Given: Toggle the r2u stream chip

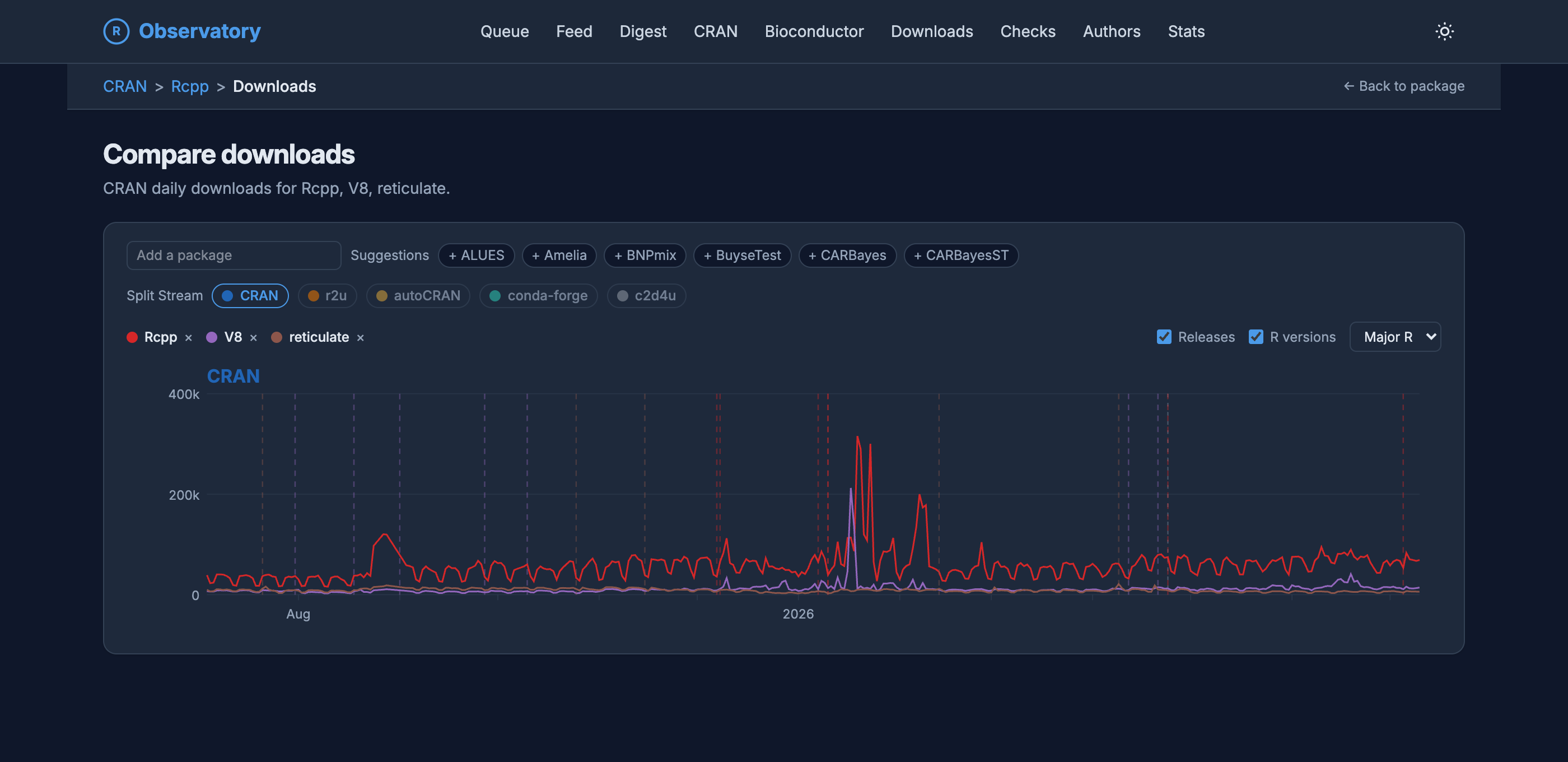Looking at the screenshot, I should [327, 295].
